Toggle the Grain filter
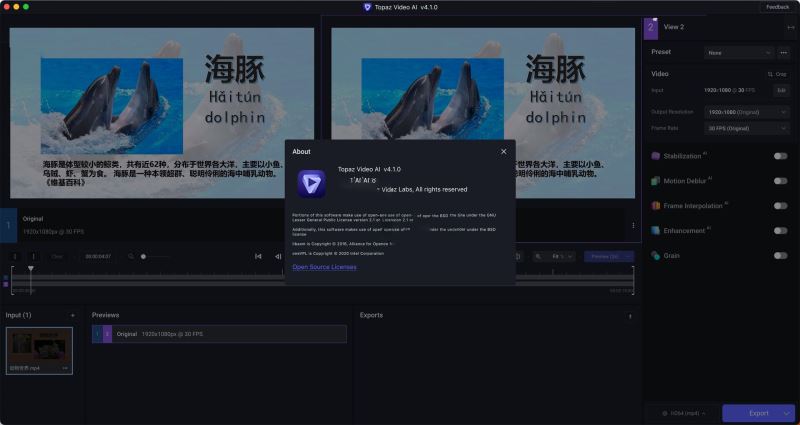Screen dimensions: 800x425 coord(780,256)
